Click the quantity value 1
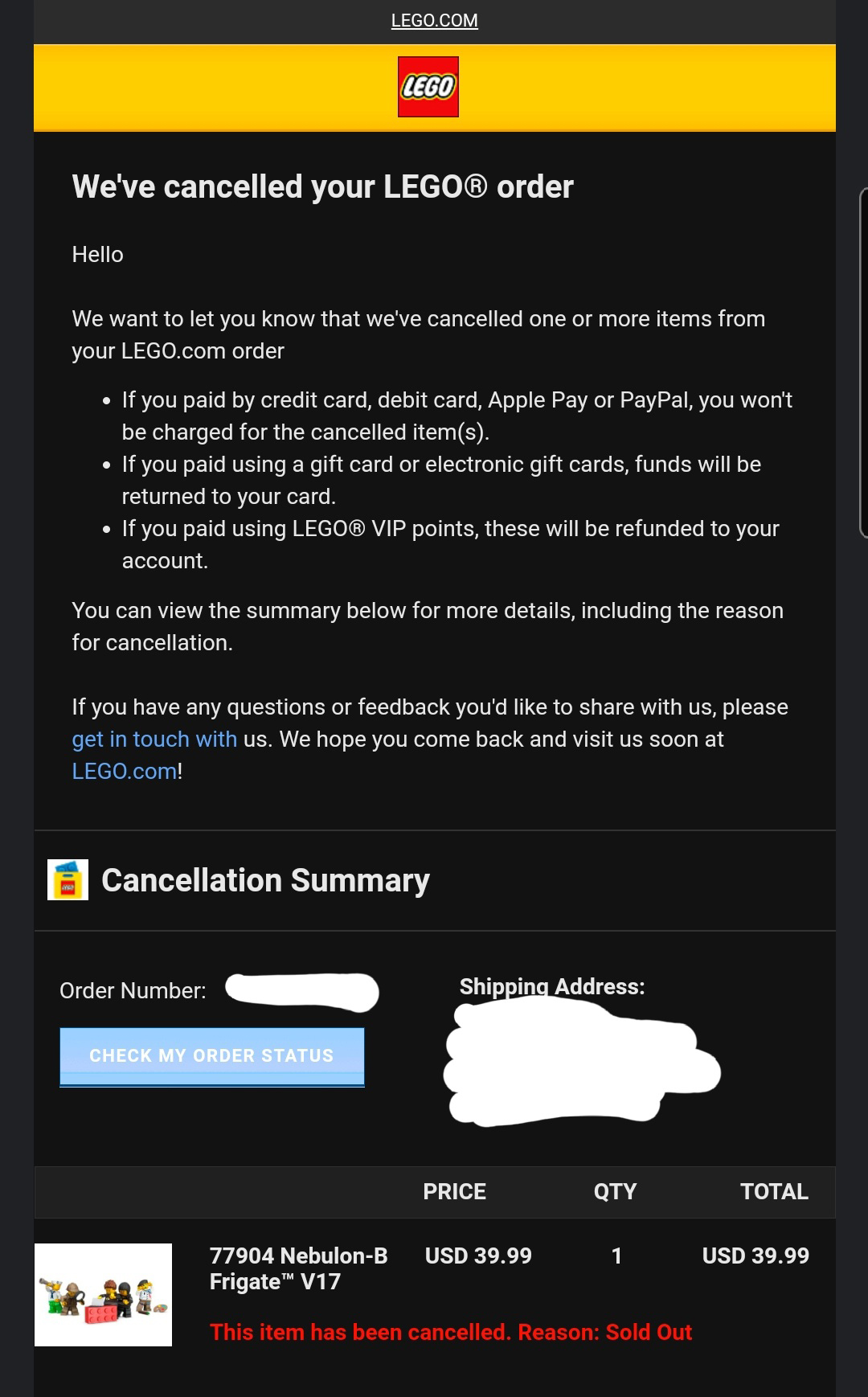The image size is (868, 1397). 616,1256
